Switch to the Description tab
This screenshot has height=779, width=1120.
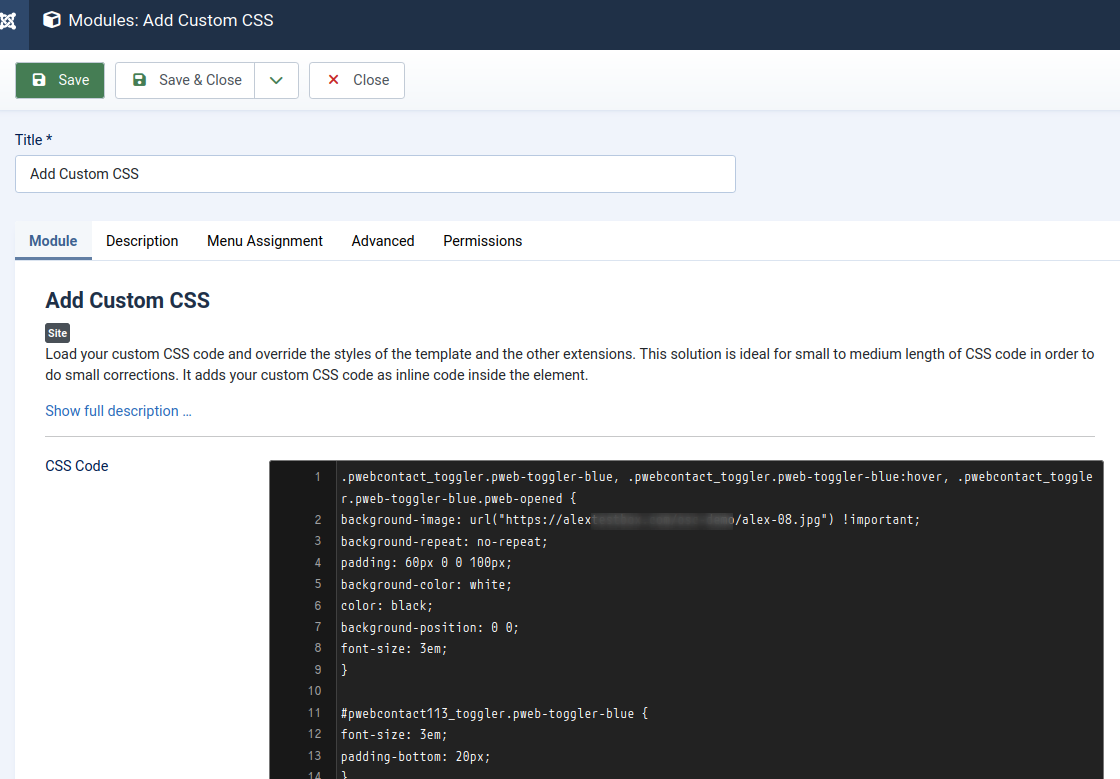click(141, 241)
